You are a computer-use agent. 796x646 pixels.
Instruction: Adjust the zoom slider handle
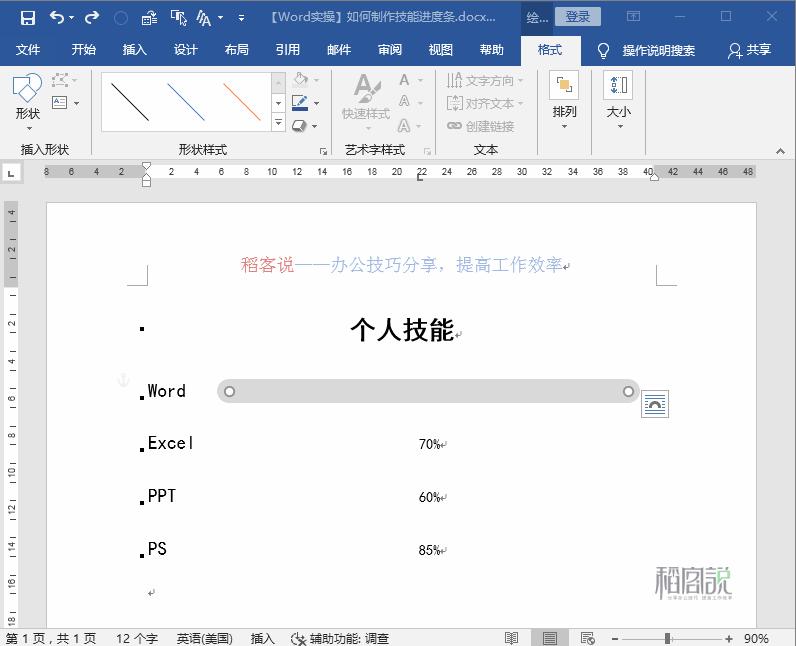(x=668, y=638)
